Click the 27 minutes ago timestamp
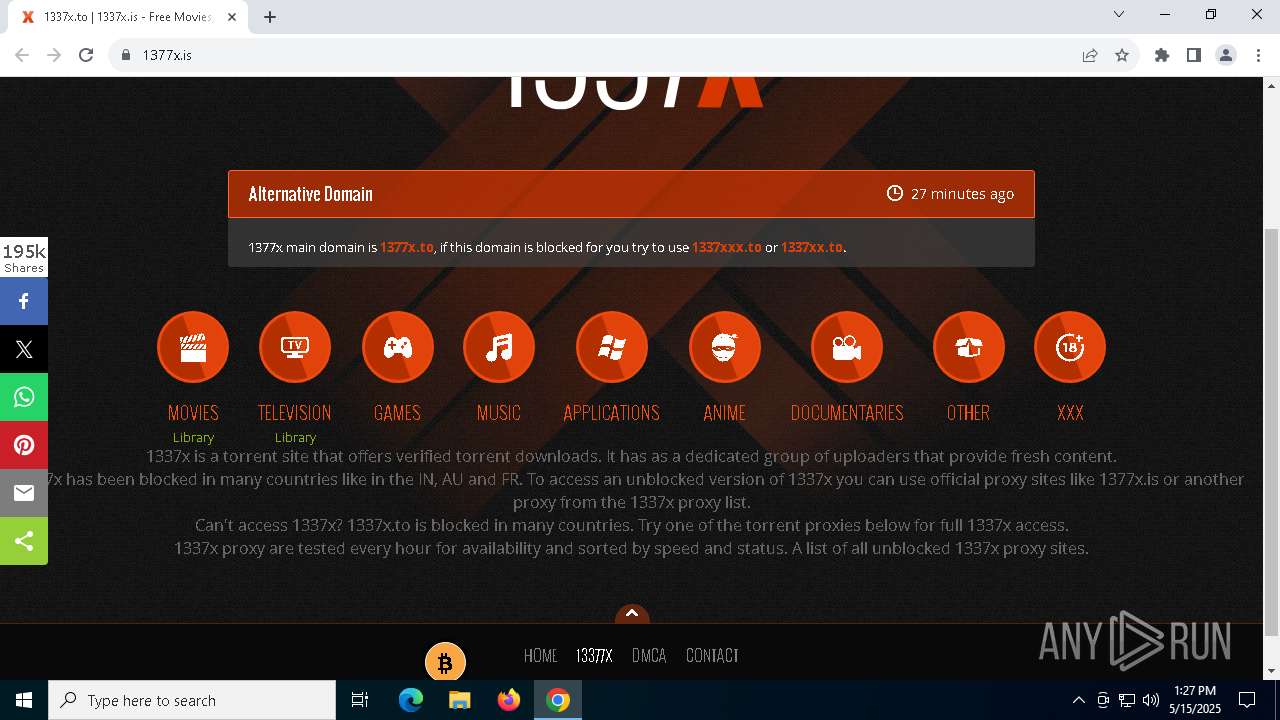 (950, 194)
